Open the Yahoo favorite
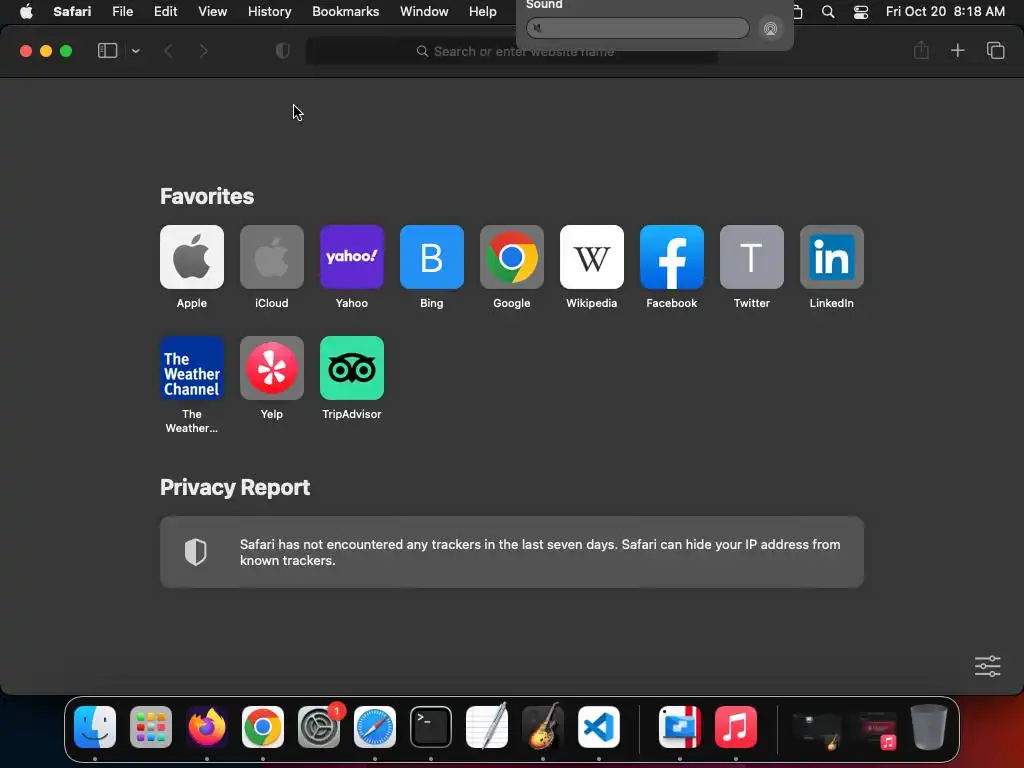 (x=351, y=257)
